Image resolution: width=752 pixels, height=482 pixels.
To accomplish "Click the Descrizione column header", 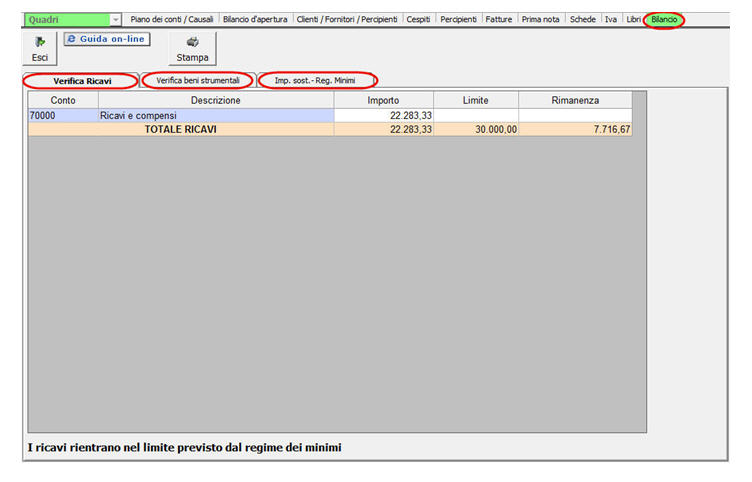I will [216, 100].
